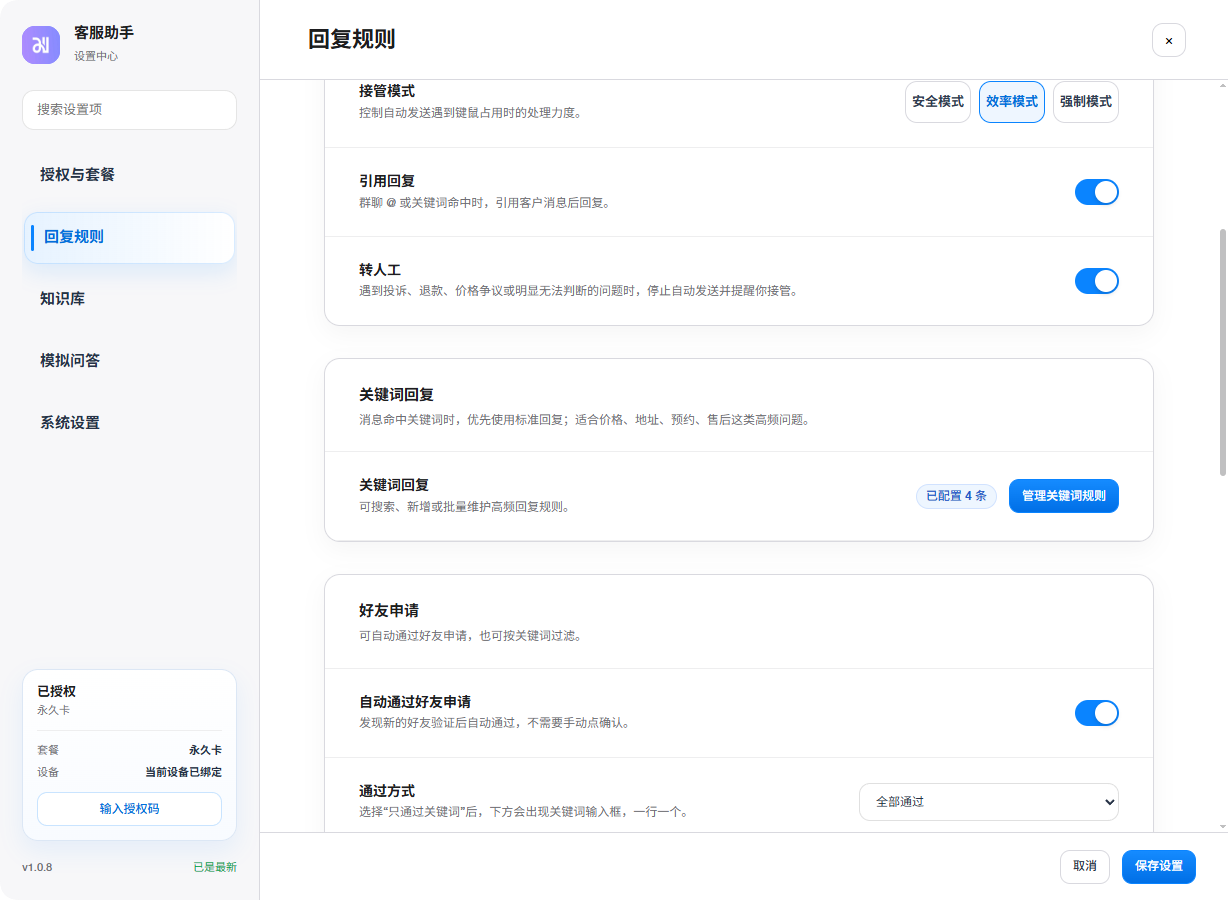Click the 接管模式 setting label
The width and height of the screenshot is (1228, 900).
(387, 91)
